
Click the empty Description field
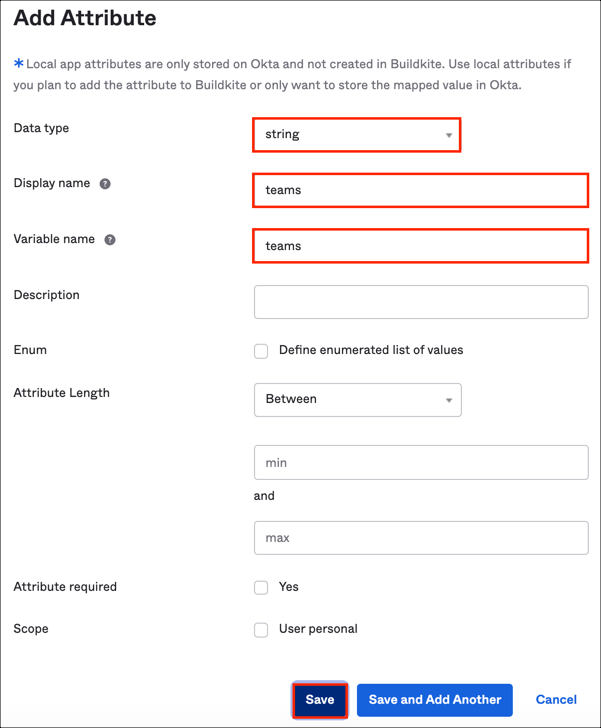[x=420, y=302]
